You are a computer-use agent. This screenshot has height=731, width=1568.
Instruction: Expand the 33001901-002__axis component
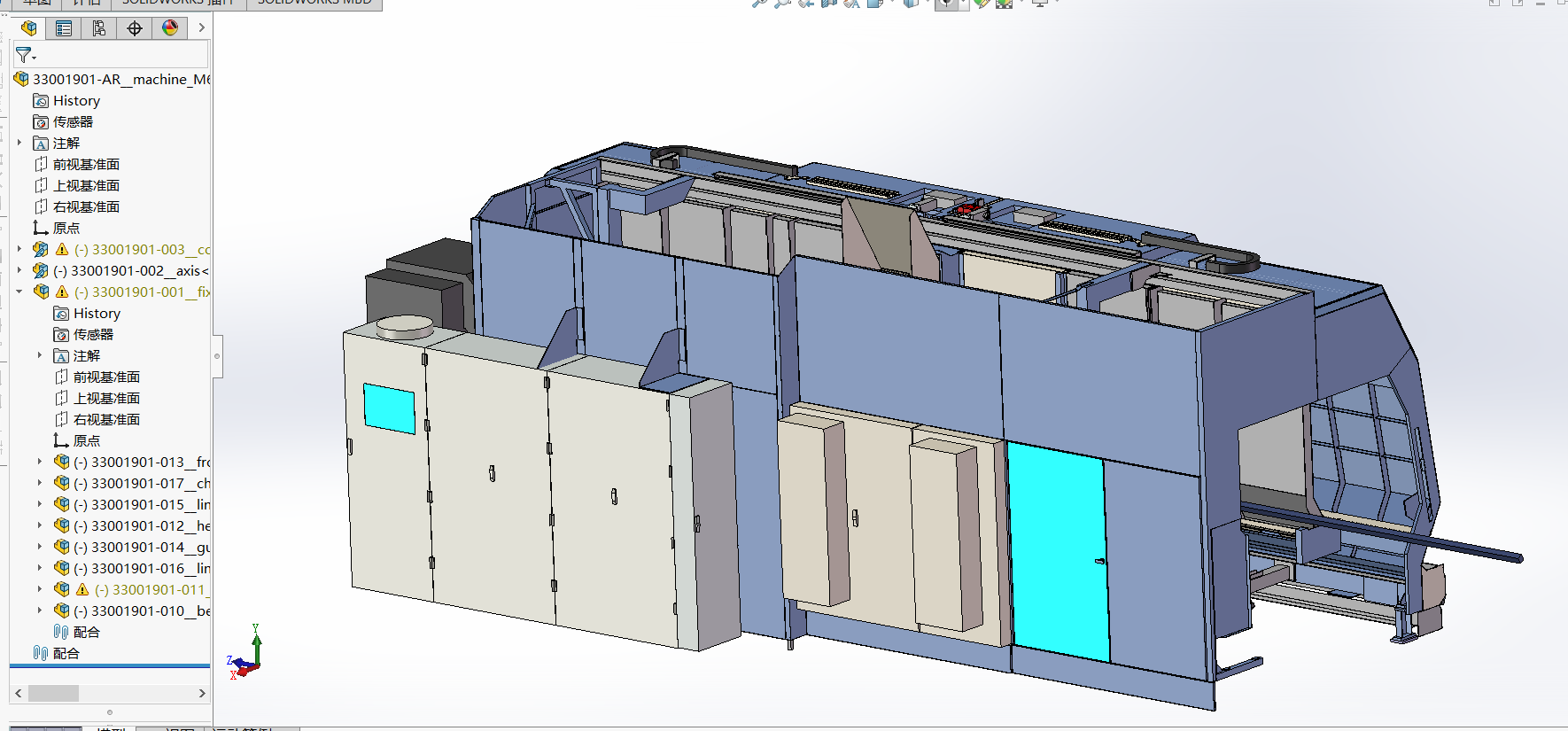(x=19, y=270)
